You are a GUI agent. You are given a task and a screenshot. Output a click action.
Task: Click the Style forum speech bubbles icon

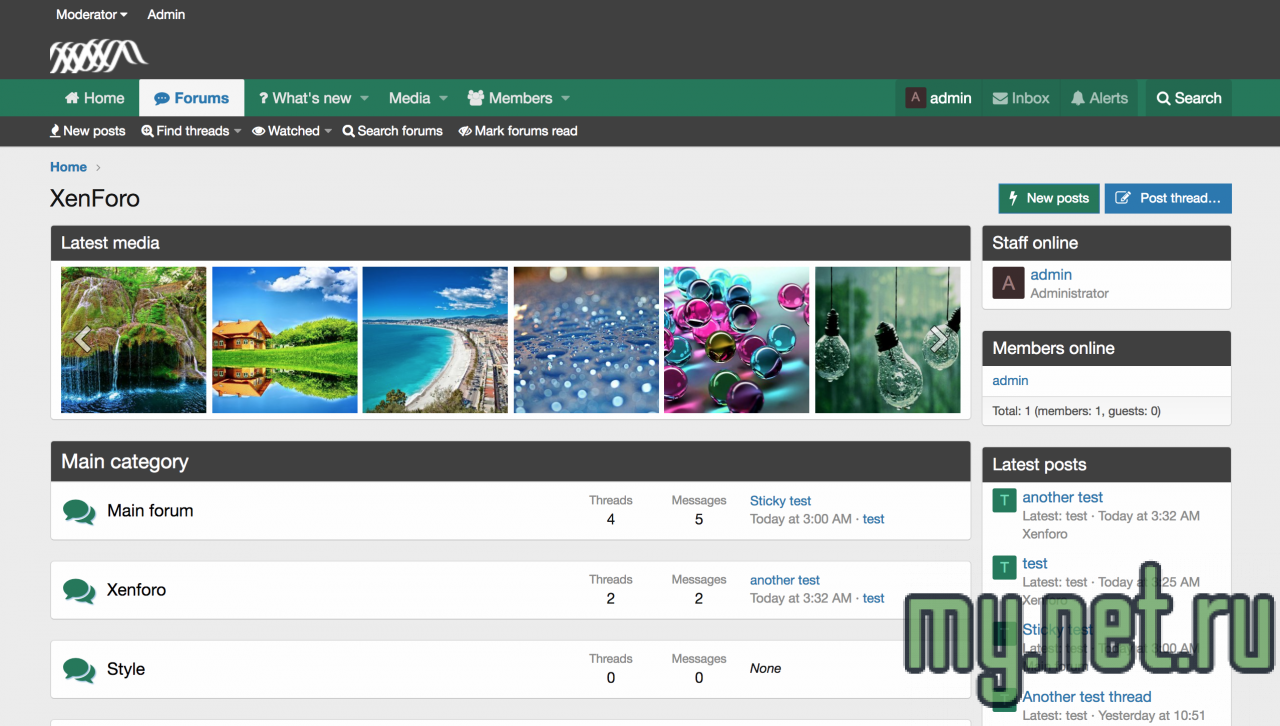tap(79, 669)
